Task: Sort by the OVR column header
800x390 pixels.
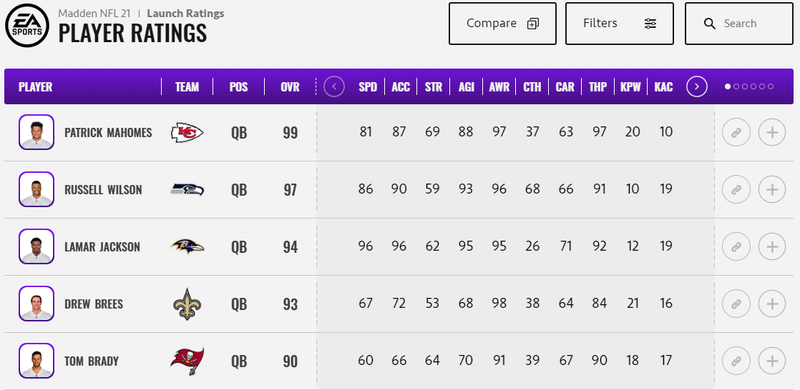Action: 290,87
